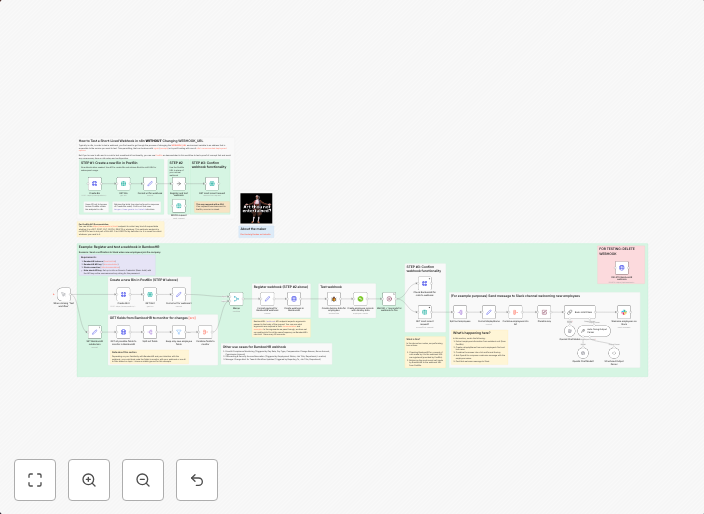
Task: Click the undo arrow canvas button
Action: click(197, 480)
